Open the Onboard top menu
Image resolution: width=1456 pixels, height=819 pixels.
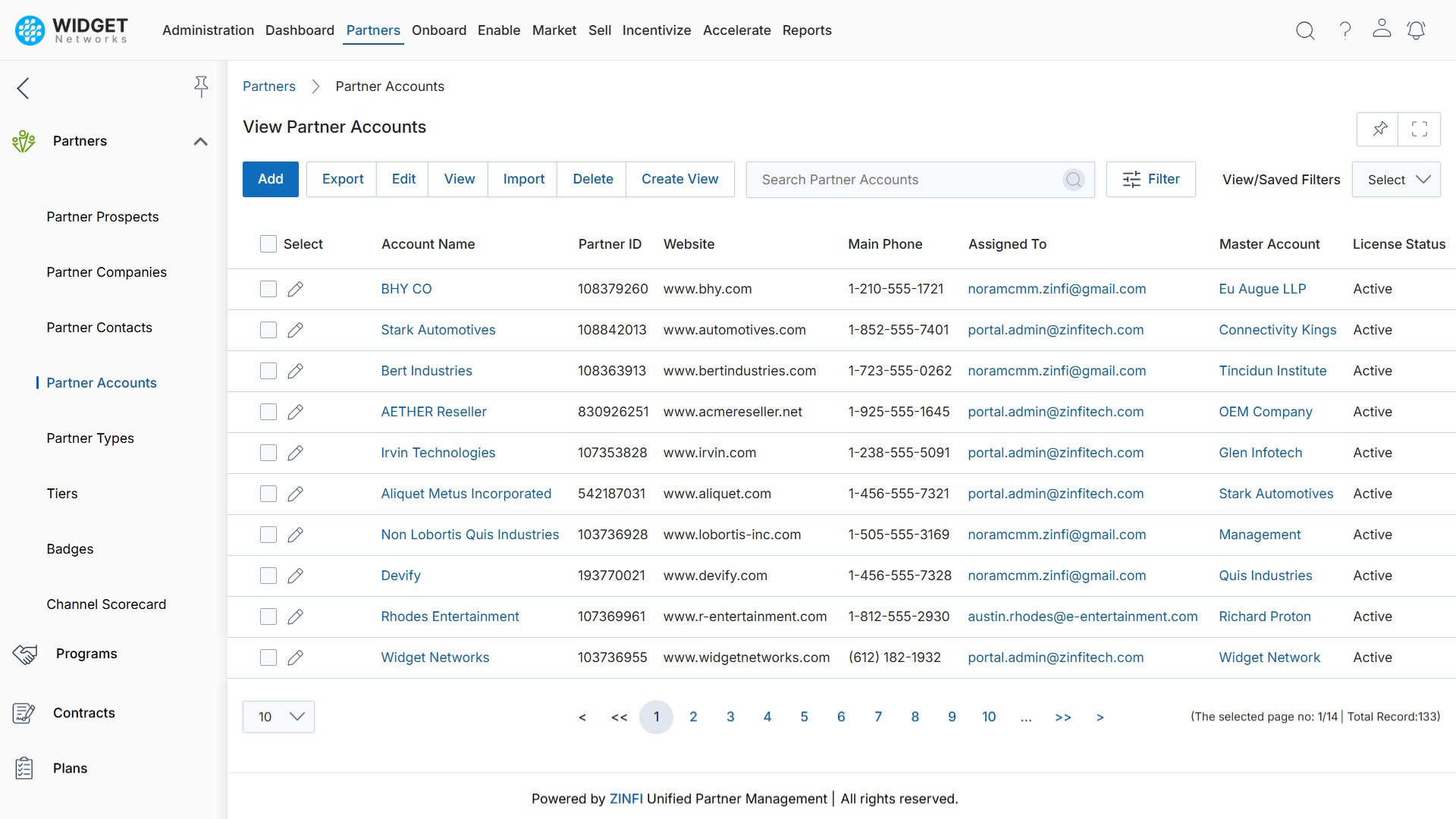point(439,30)
